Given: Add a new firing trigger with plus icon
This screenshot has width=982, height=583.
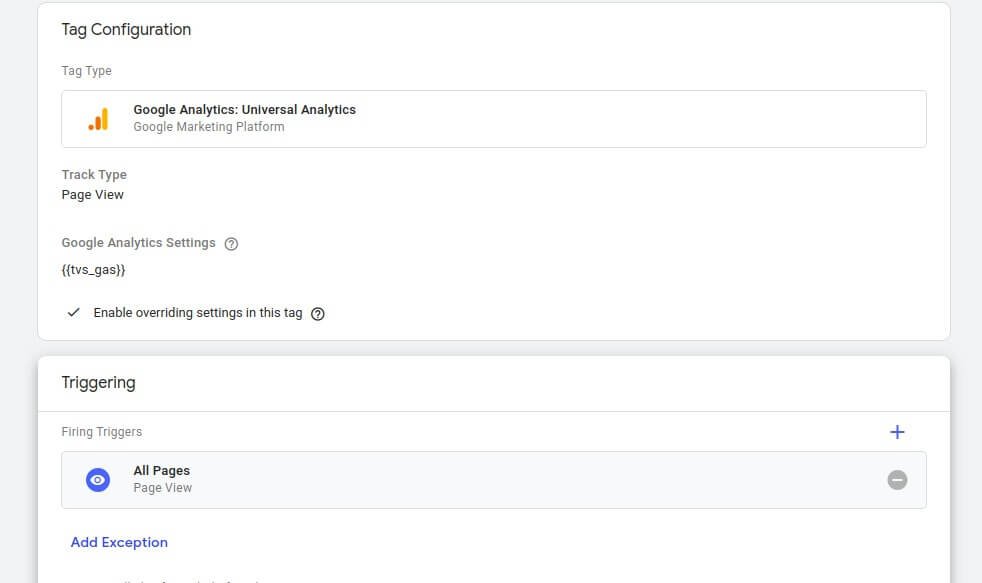Looking at the screenshot, I should tap(897, 432).
